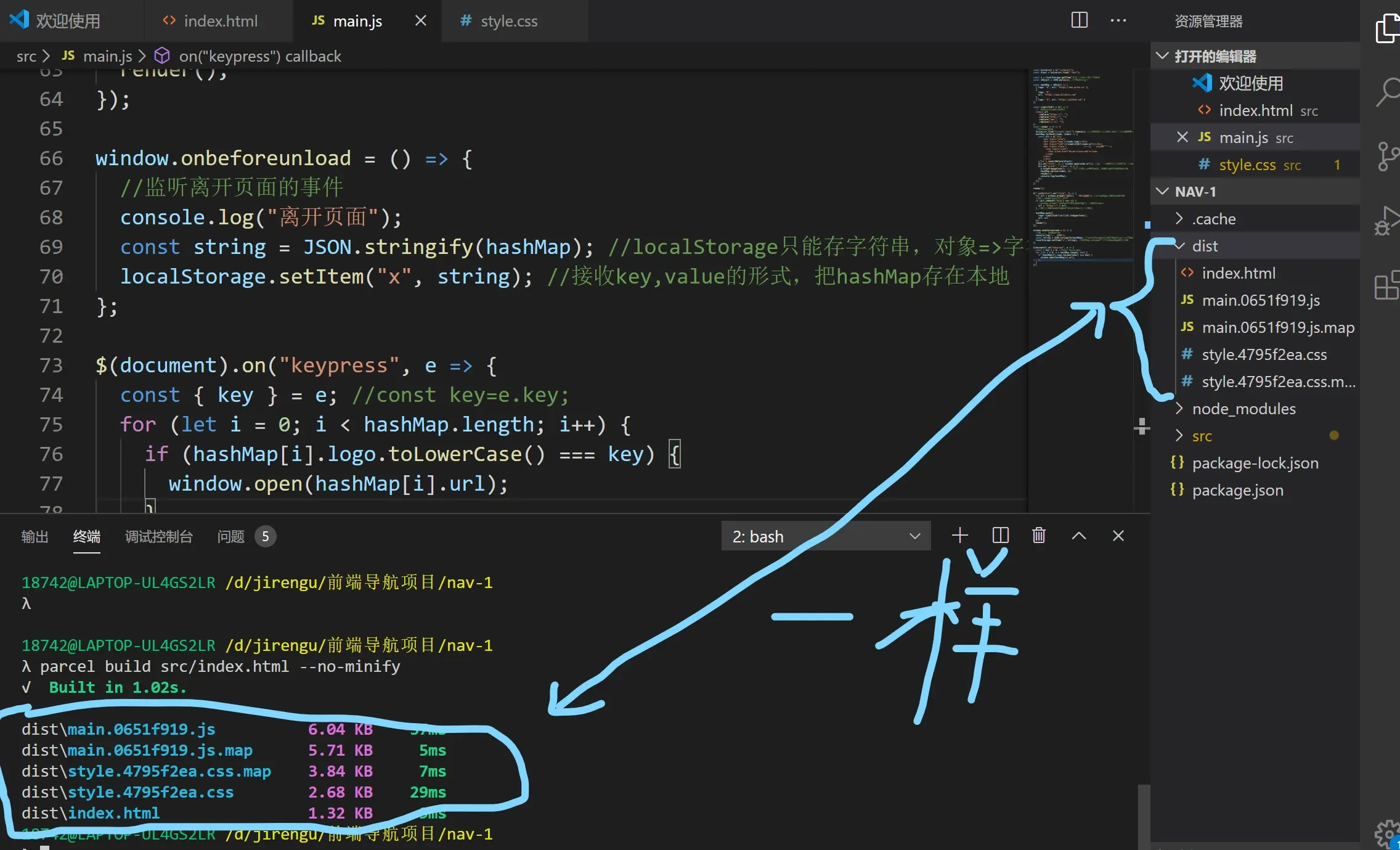Click main.js in the breadcrumb
The image size is (1400, 850).
coord(107,56)
